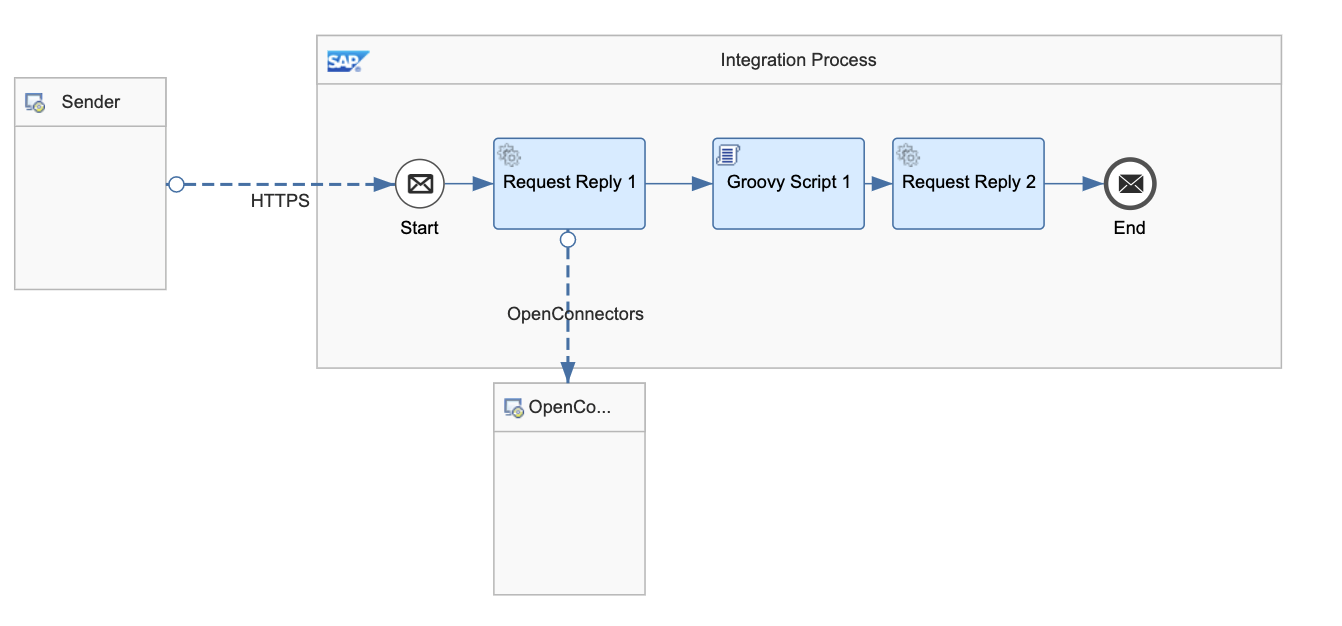Click the OpenConnectors adapter label
Screen dimensions: 1342x626
point(575,314)
